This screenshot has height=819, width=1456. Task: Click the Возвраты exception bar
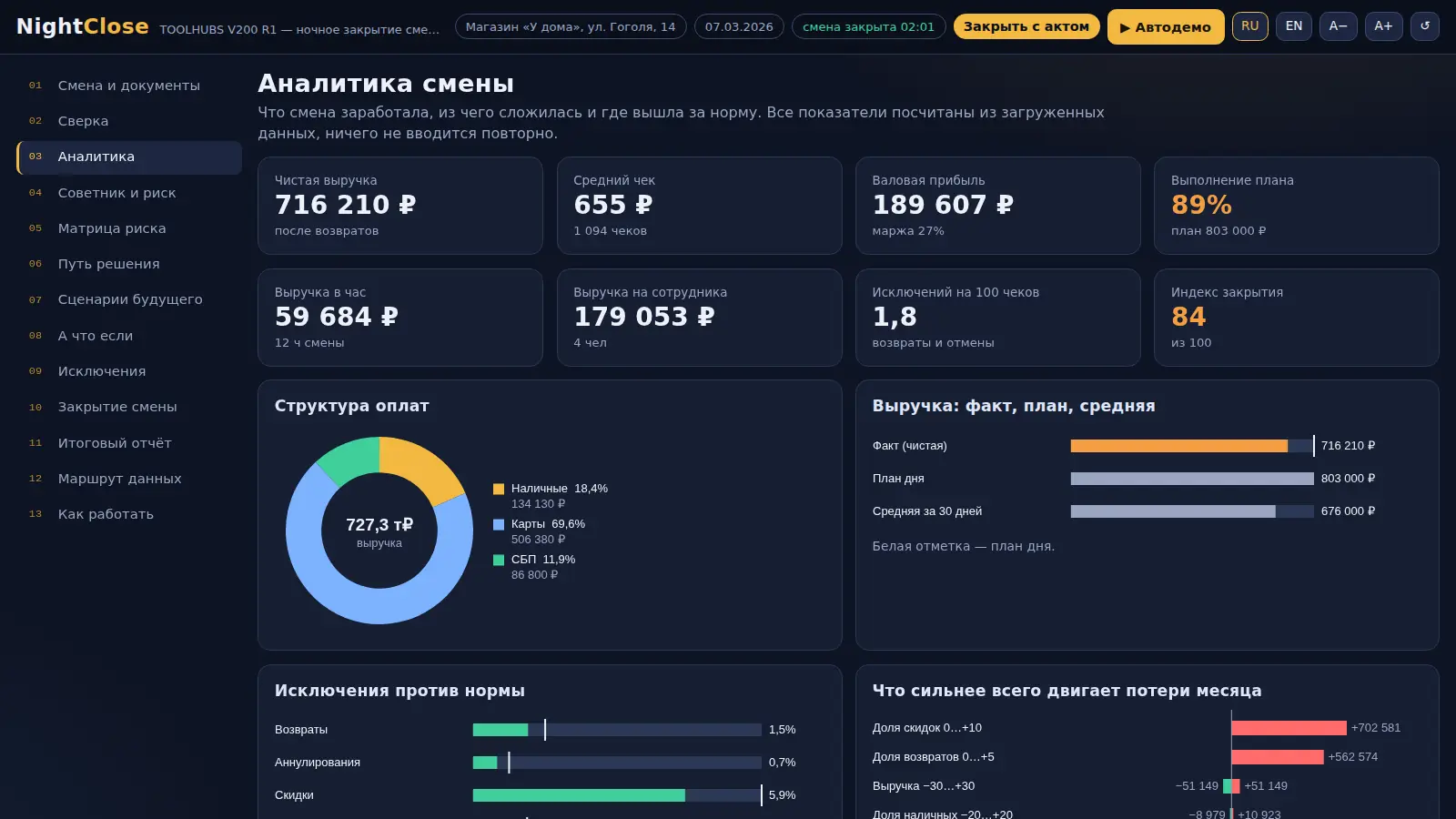coord(500,730)
